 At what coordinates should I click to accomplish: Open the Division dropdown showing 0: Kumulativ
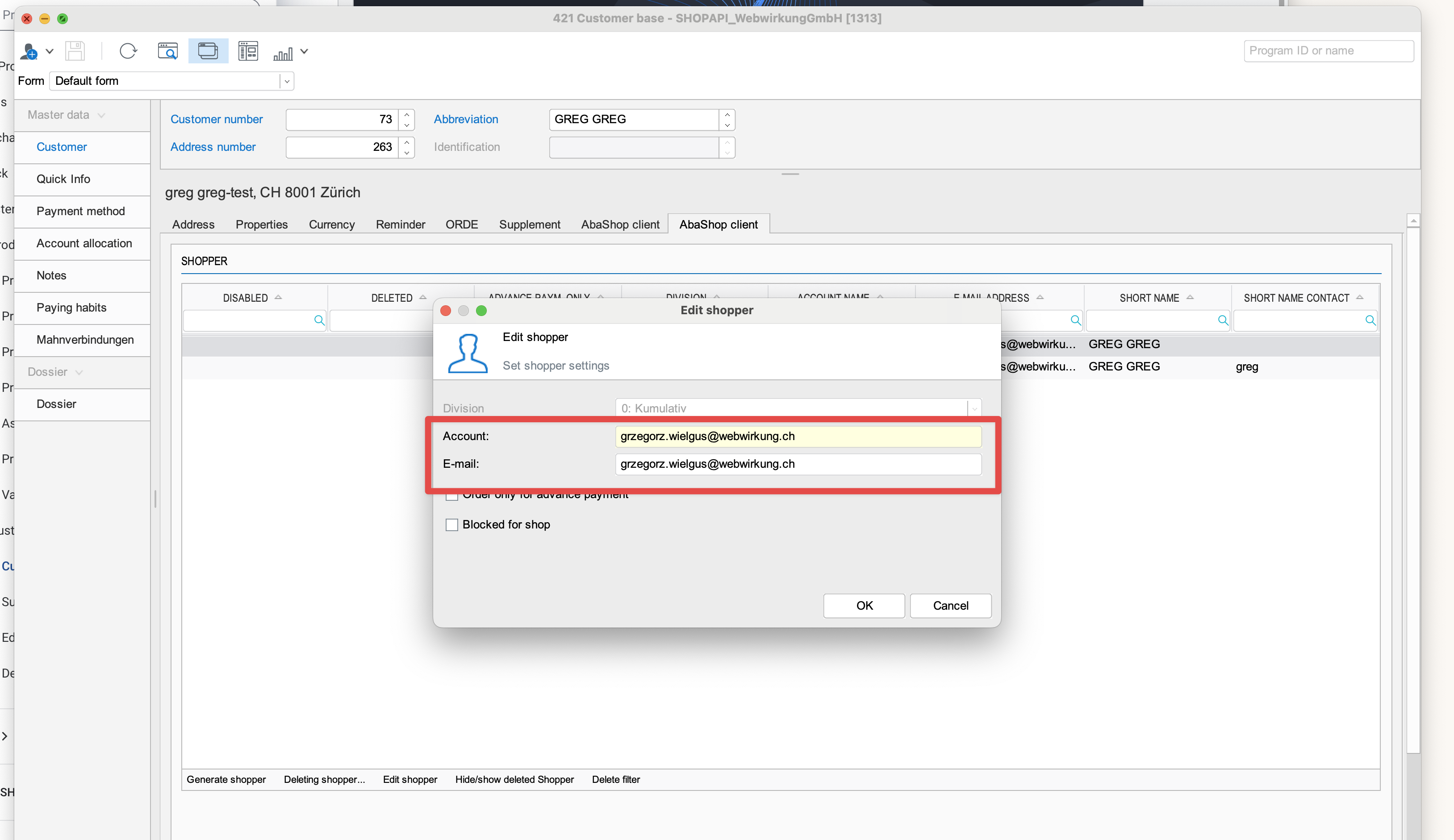974,408
